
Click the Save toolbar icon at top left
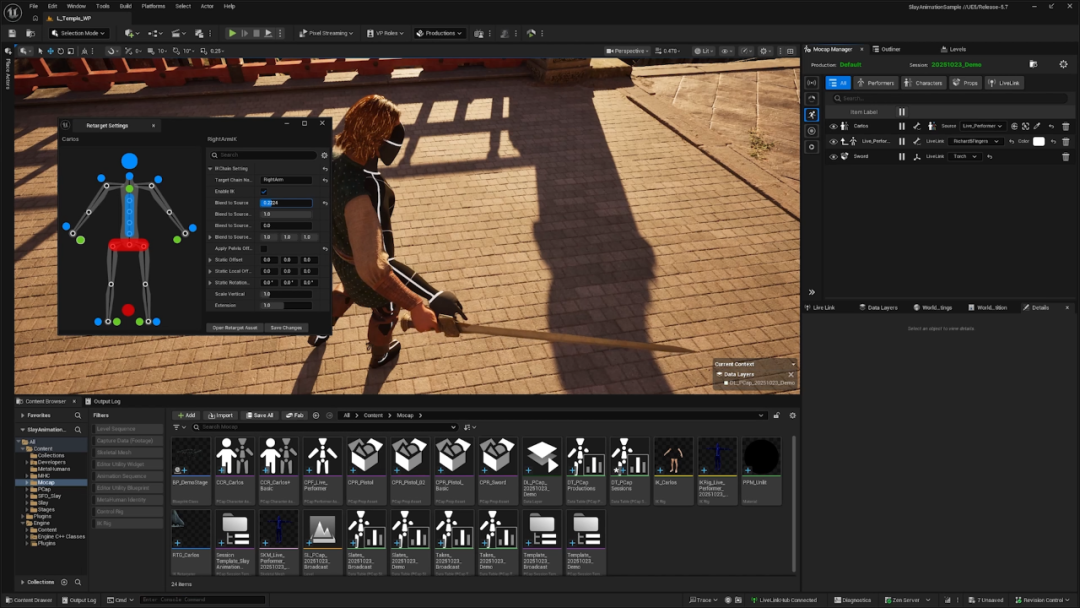(12, 33)
